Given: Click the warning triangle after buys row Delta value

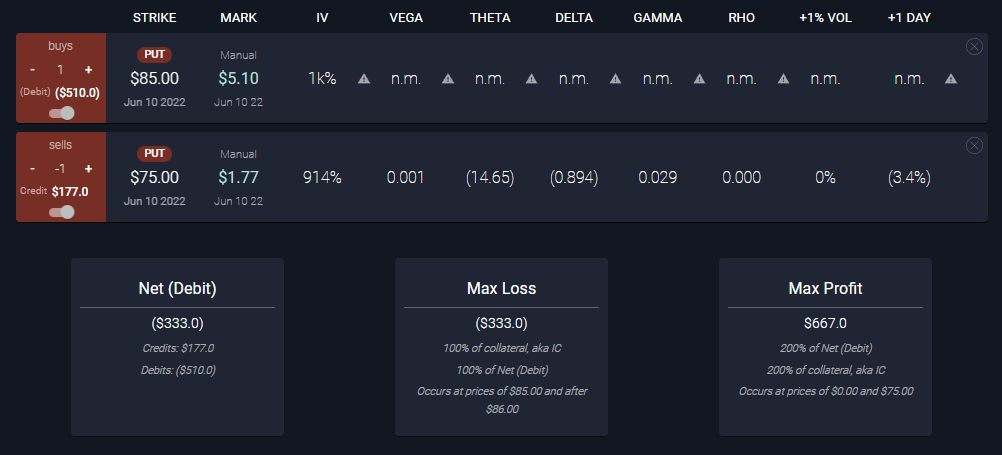Looking at the screenshot, I should (617, 79).
